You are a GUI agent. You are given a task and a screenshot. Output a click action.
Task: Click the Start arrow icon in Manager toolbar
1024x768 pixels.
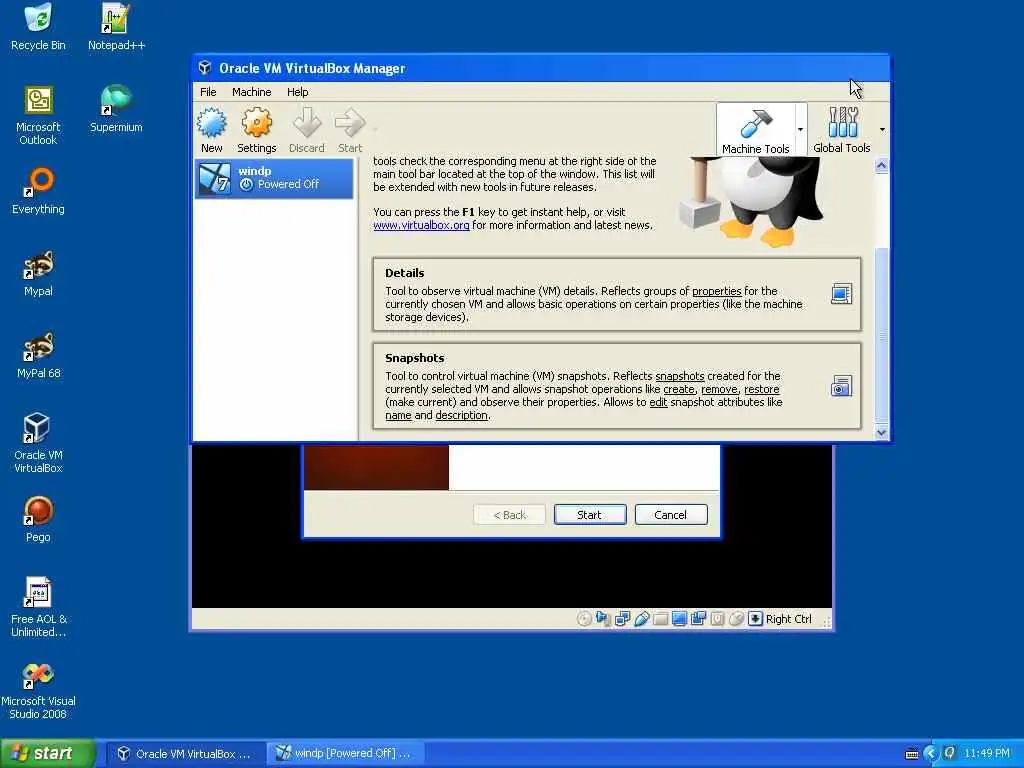point(350,131)
